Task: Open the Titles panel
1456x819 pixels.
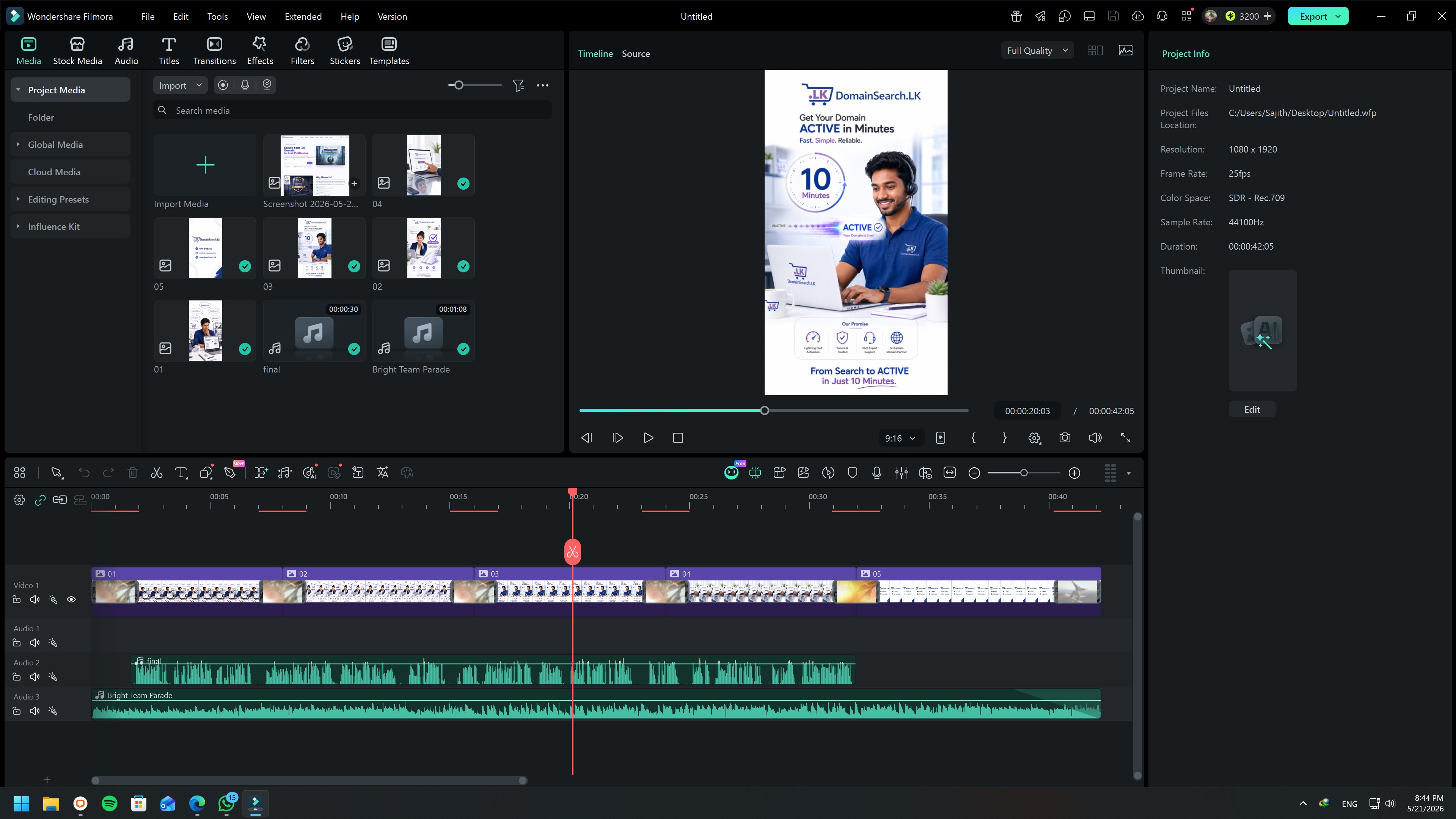Action: pos(168,51)
